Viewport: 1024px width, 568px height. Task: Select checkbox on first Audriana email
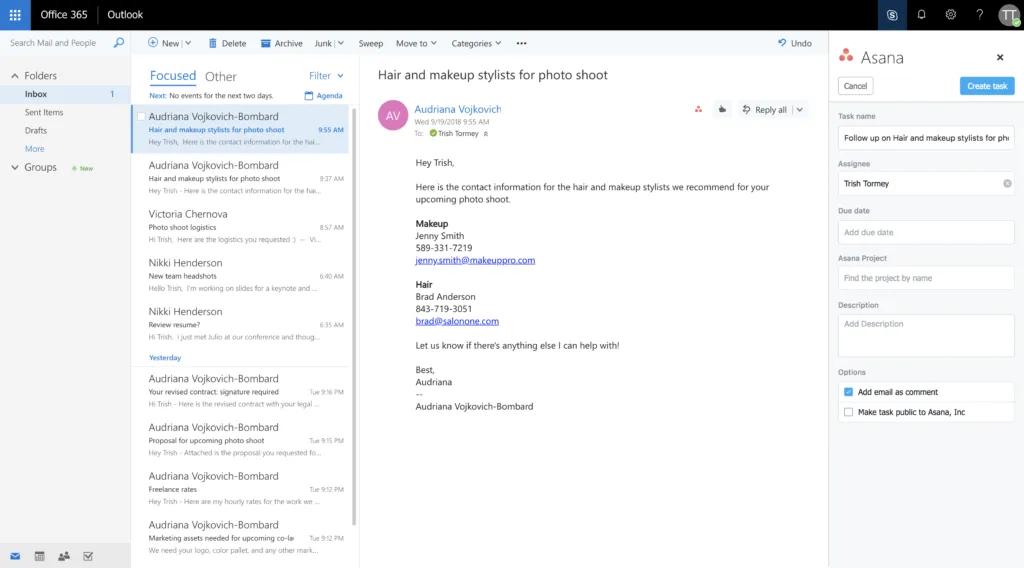pyautogui.click(x=140, y=117)
